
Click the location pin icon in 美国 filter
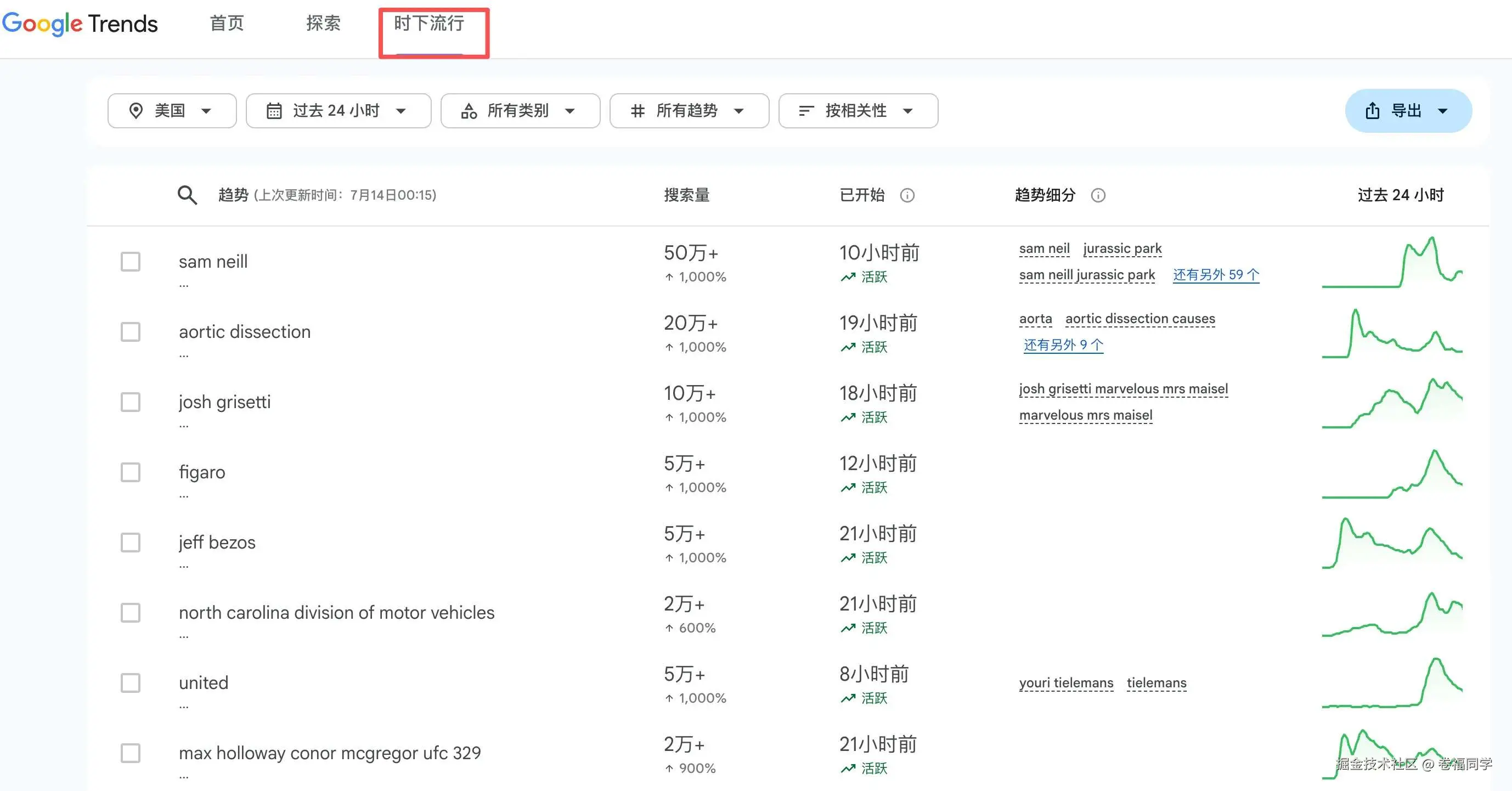pyautogui.click(x=136, y=111)
